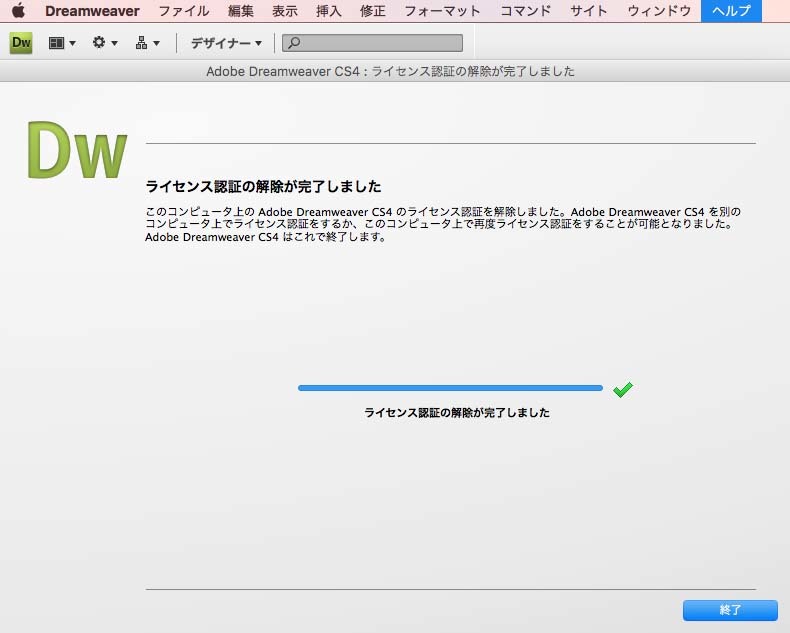
Task: Click the heading ライセンス認証の解除が完了しました
Action: [263, 186]
